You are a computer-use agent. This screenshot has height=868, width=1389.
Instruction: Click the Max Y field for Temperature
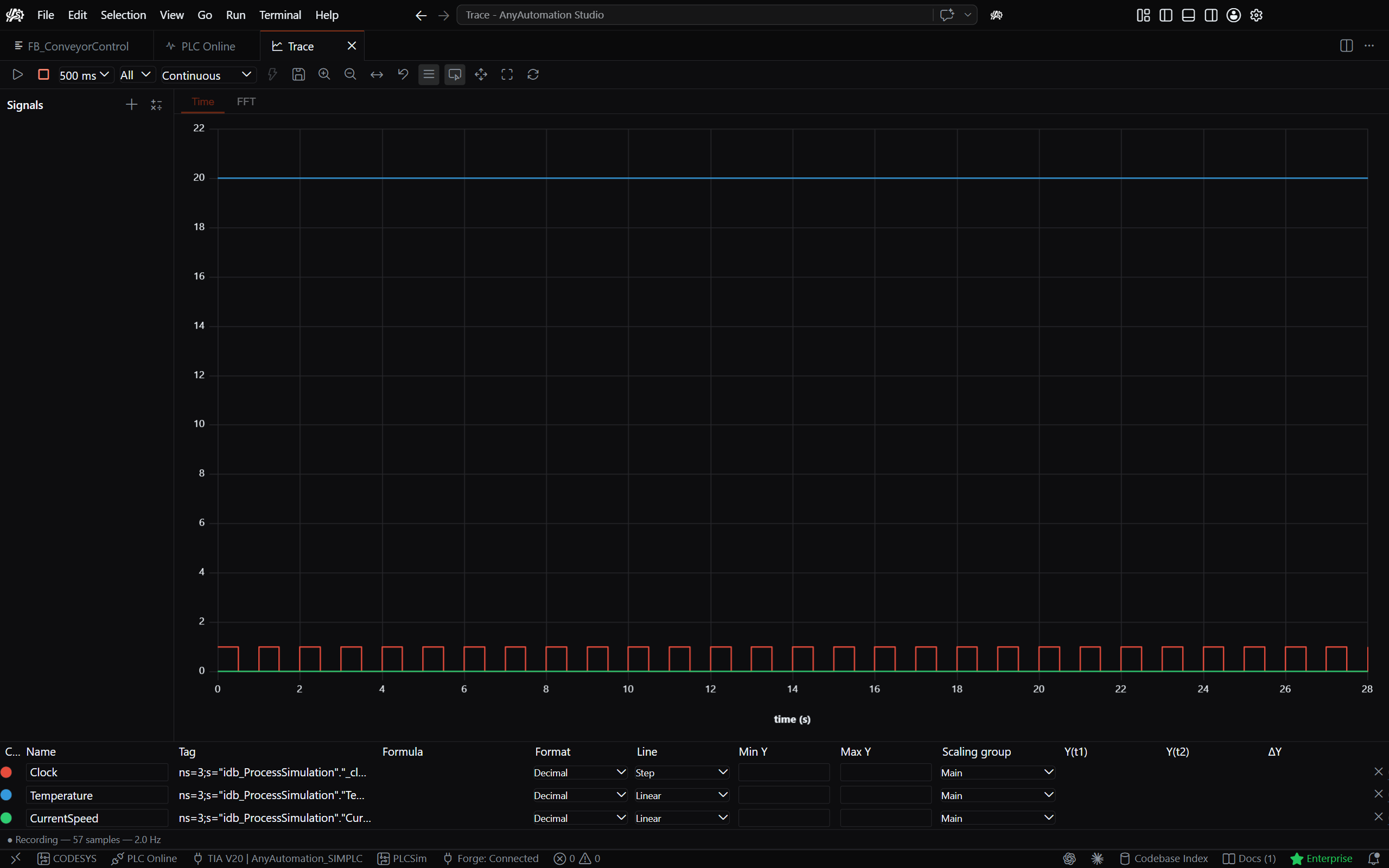885,795
